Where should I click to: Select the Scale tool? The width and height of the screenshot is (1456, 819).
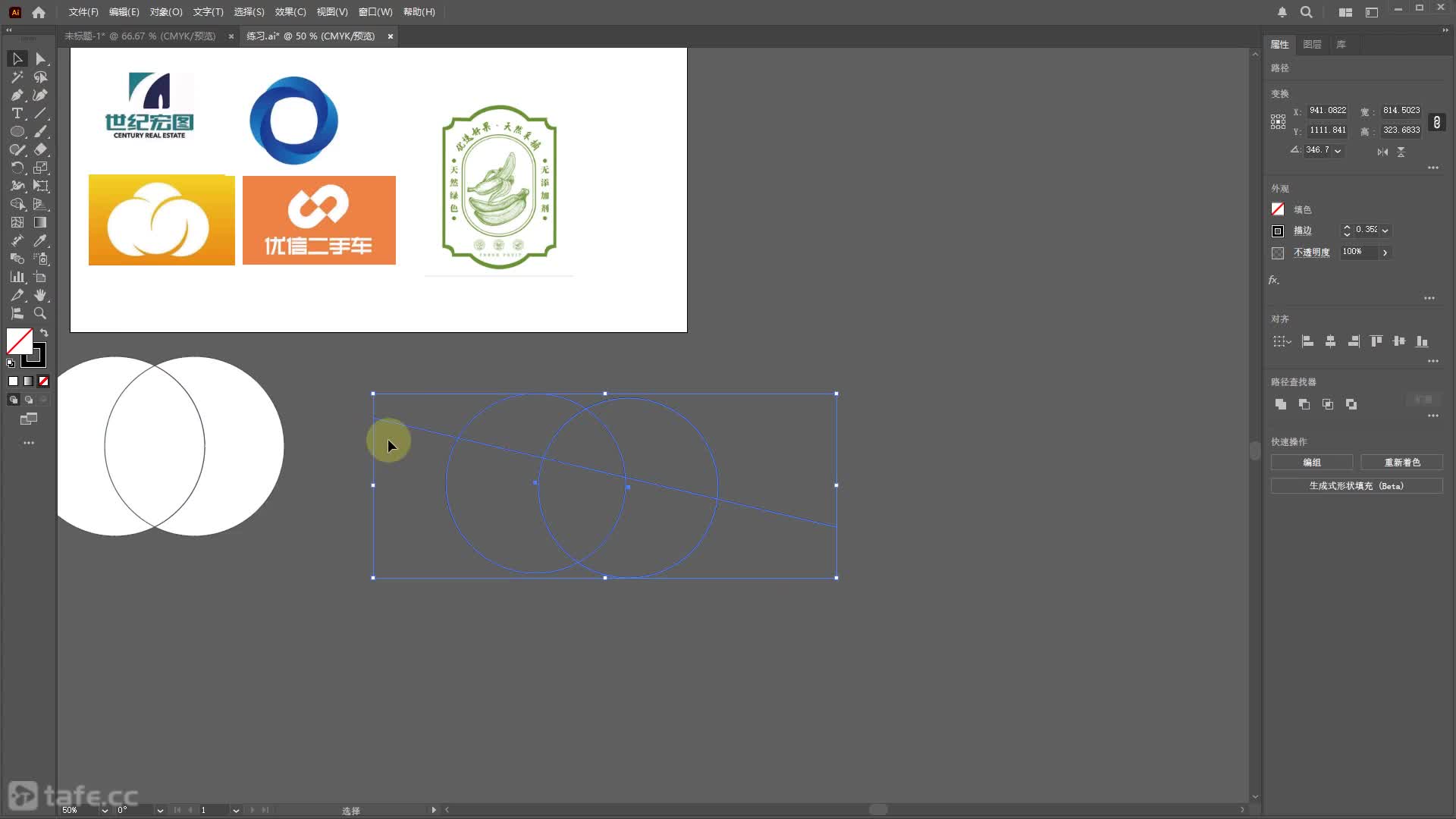coord(40,168)
